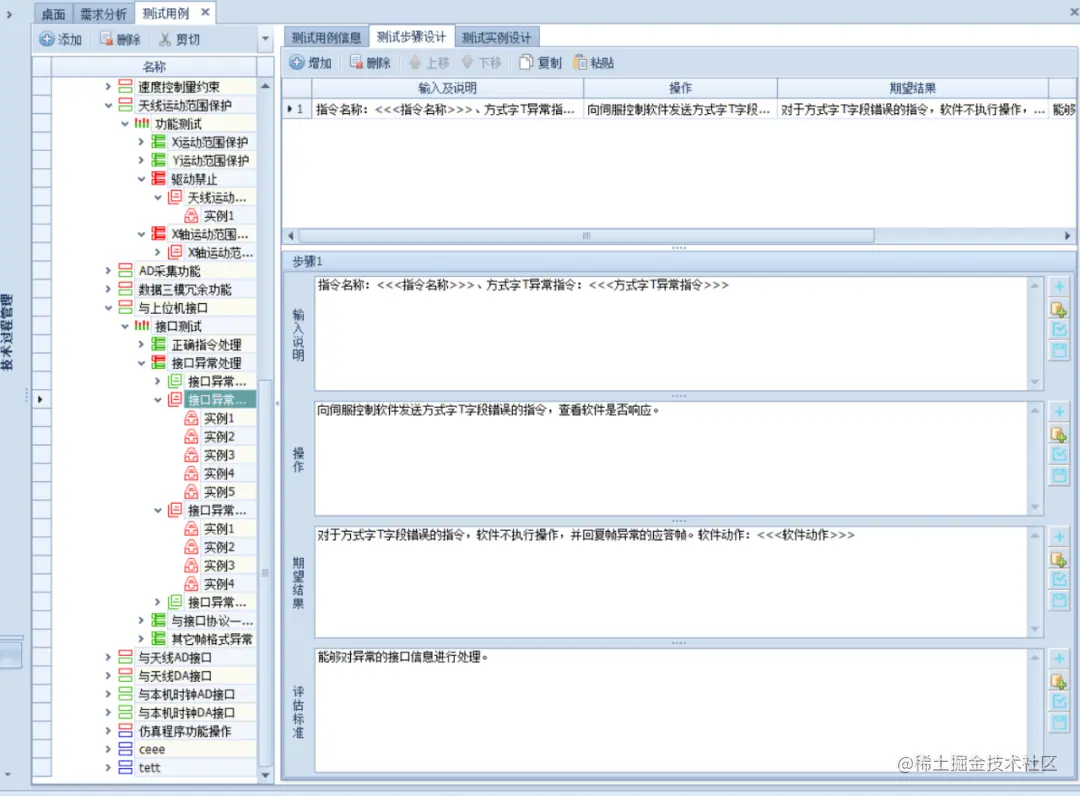Click the ceee item icon

125,749
